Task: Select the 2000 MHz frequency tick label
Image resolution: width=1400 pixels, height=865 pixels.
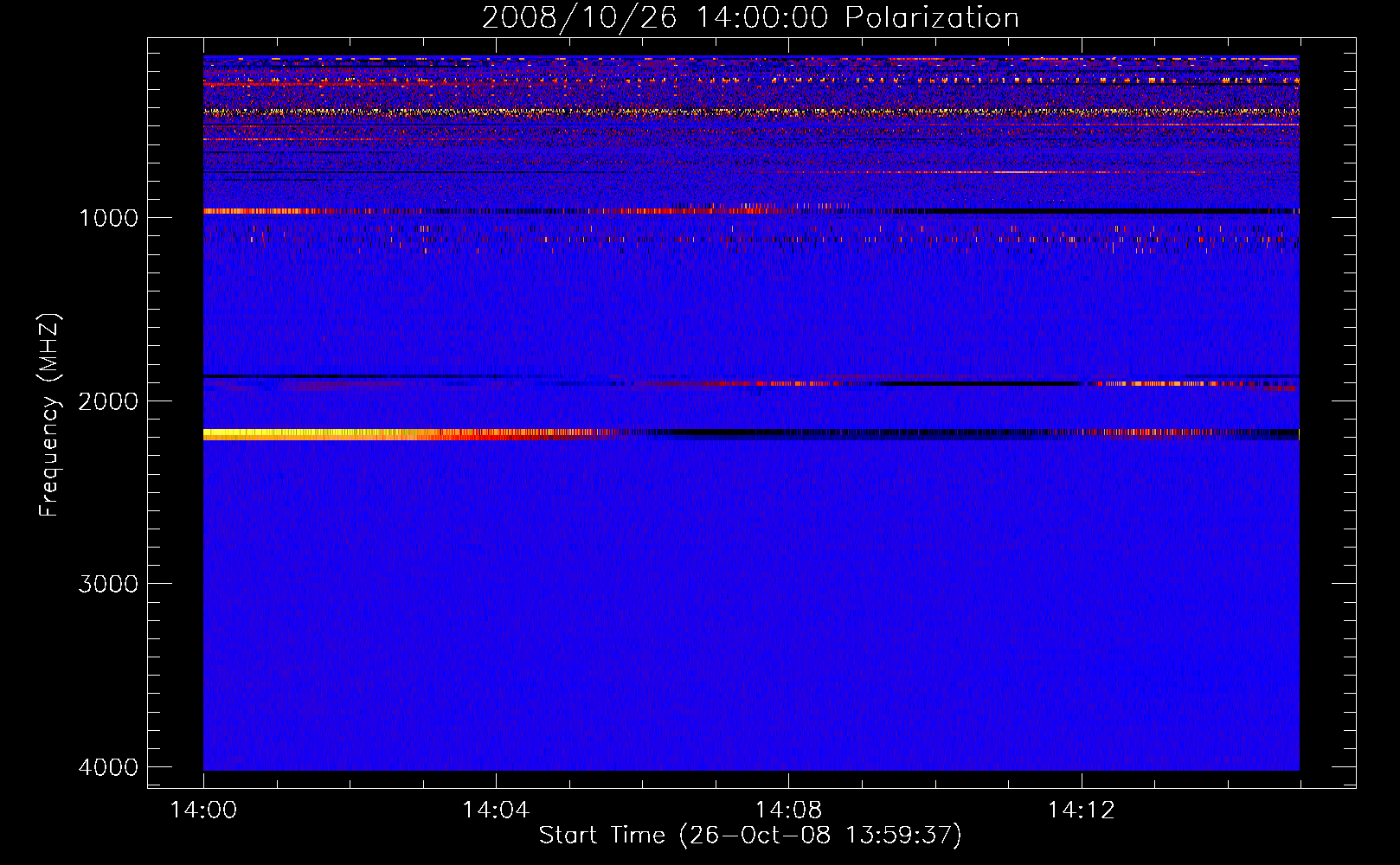Action: [108, 400]
